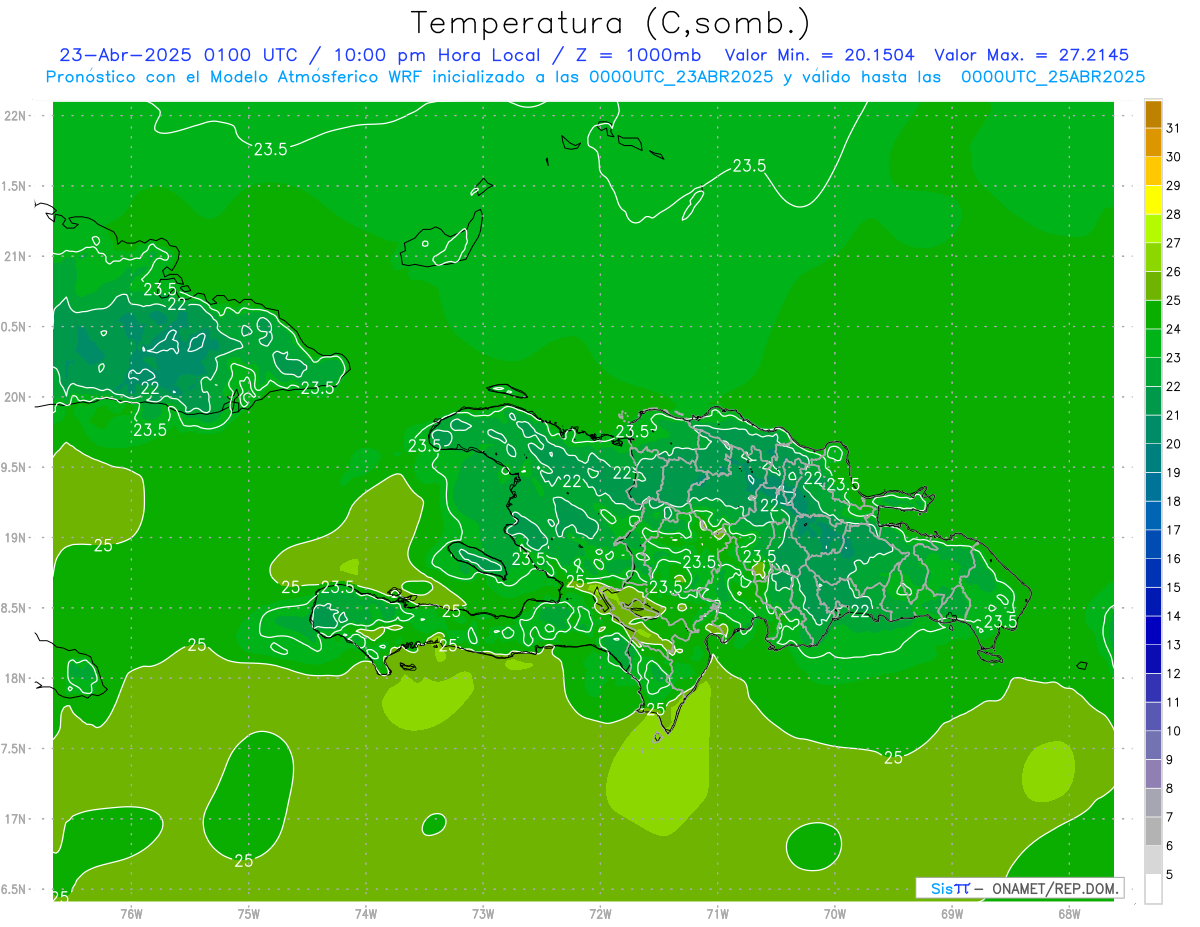Click the colorbar label "15"
The width and height of the screenshot is (1200, 927).
(1174, 588)
